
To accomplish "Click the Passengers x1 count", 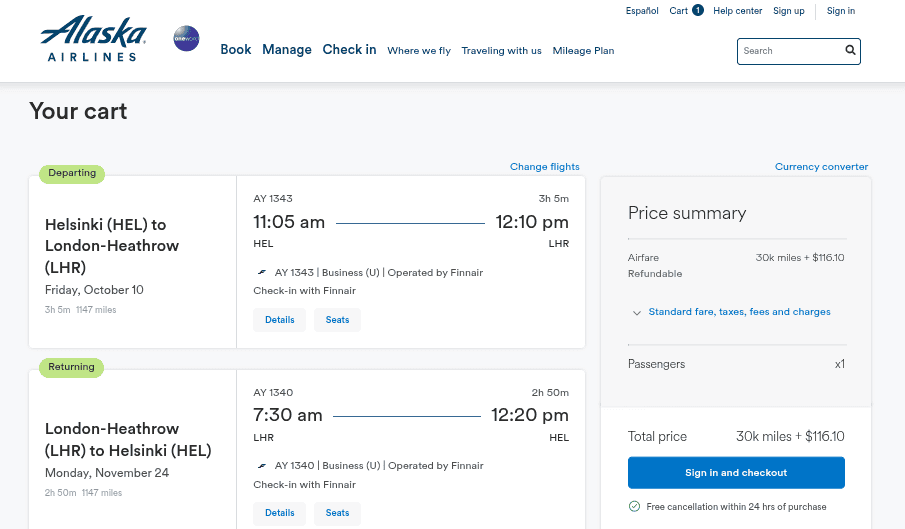I will tap(840, 364).
